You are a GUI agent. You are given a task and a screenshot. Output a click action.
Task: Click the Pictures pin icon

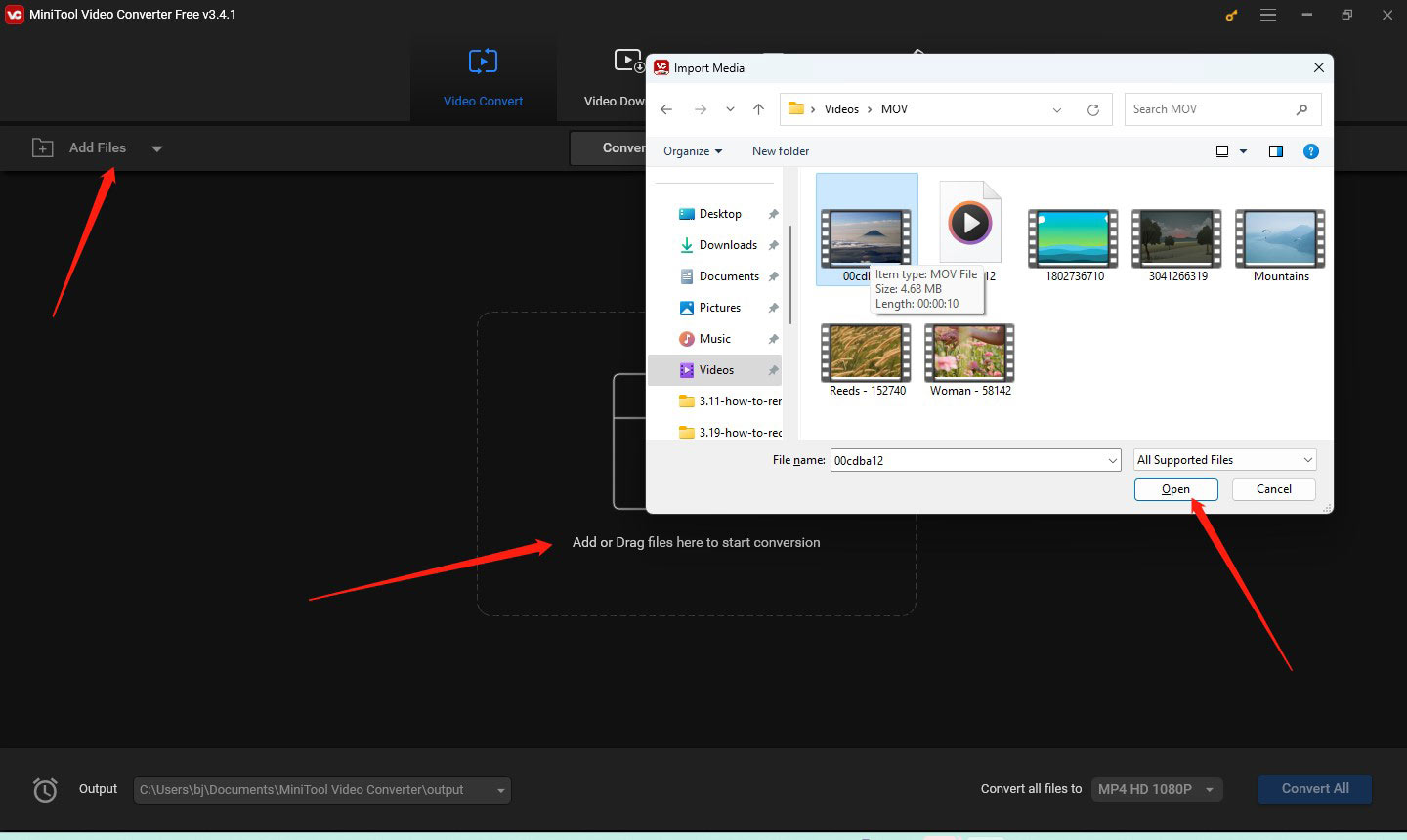tap(773, 308)
